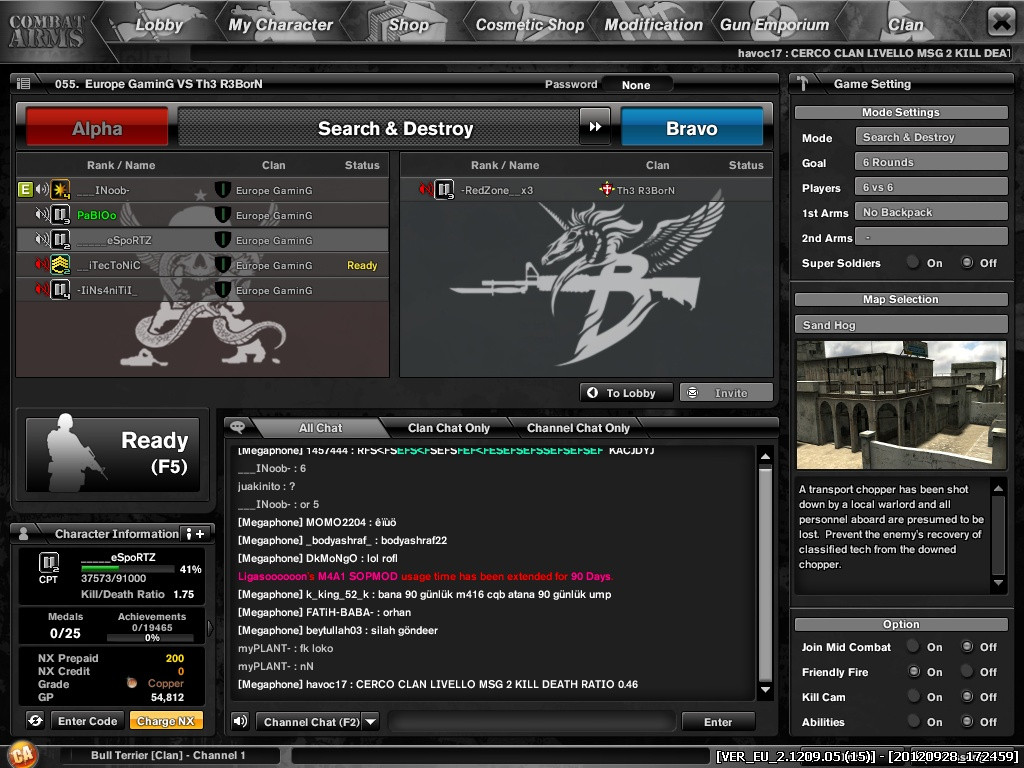Switch to Channel Chat Only tab
This screenshot has width=1024, height=768.
click(578, 428)
